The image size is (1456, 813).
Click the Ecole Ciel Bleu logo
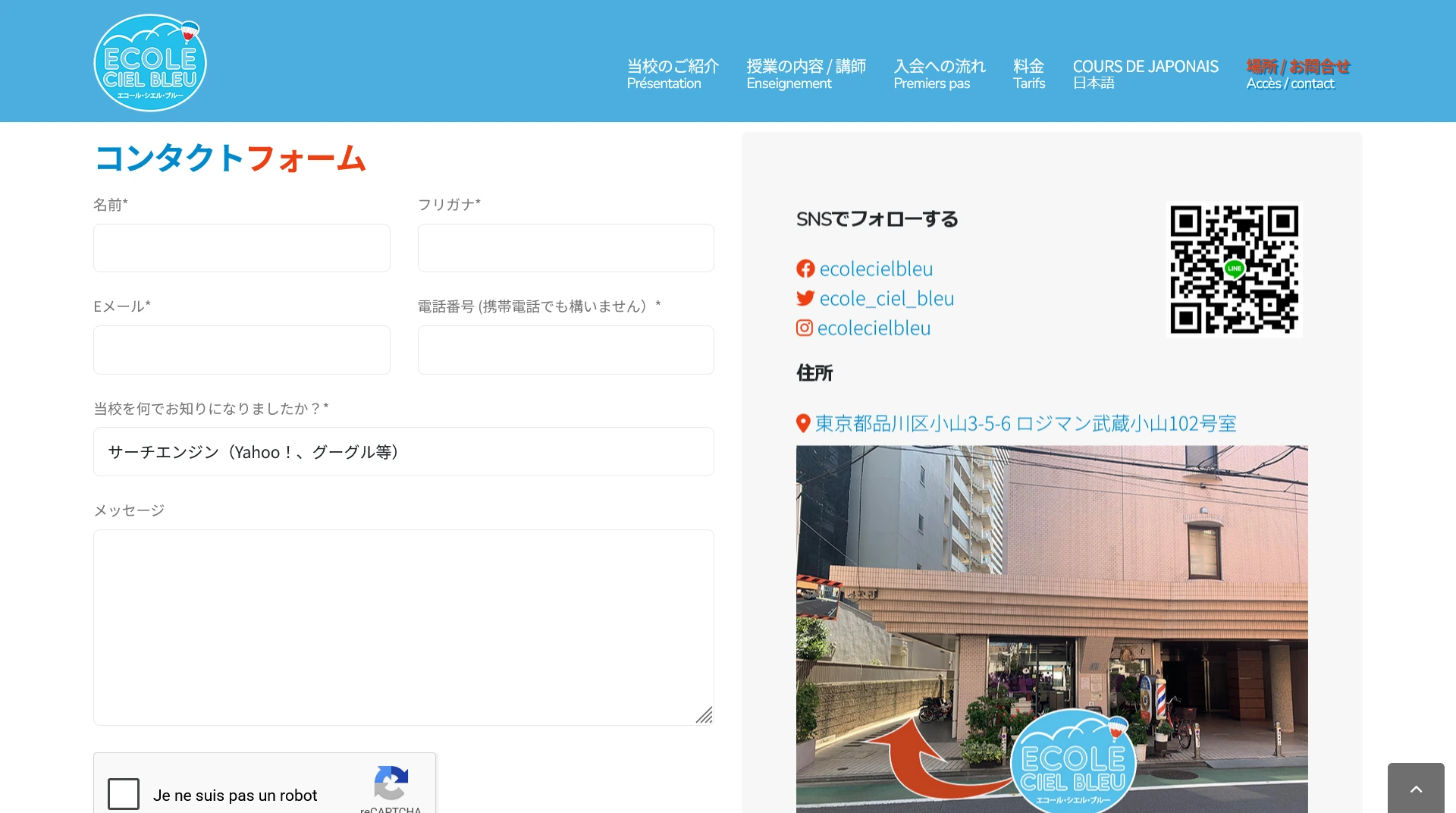pos(150,63)
